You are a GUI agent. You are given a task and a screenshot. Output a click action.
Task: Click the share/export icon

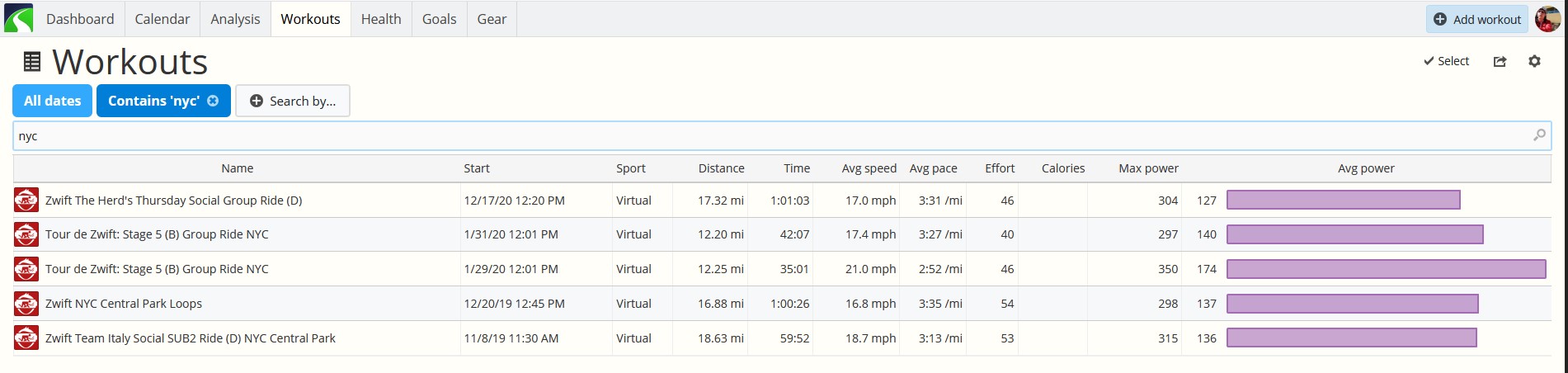(1500, 61)
